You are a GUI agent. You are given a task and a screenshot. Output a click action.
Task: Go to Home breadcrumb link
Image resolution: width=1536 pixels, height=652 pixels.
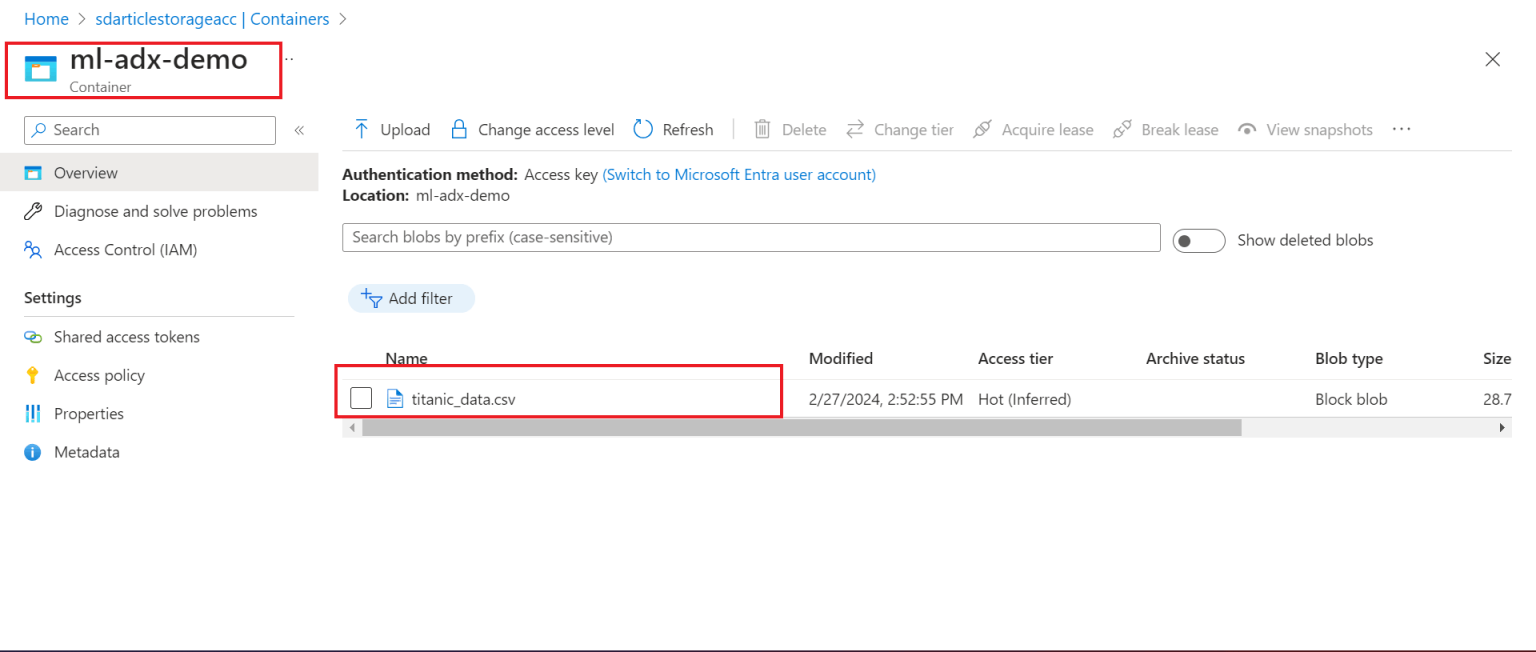pos(46,19)
